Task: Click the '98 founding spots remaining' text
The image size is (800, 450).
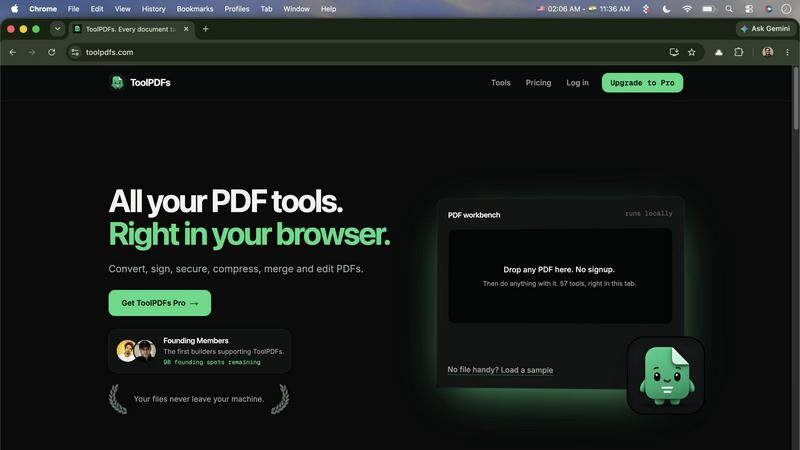Action: click(x=212, y=362)
